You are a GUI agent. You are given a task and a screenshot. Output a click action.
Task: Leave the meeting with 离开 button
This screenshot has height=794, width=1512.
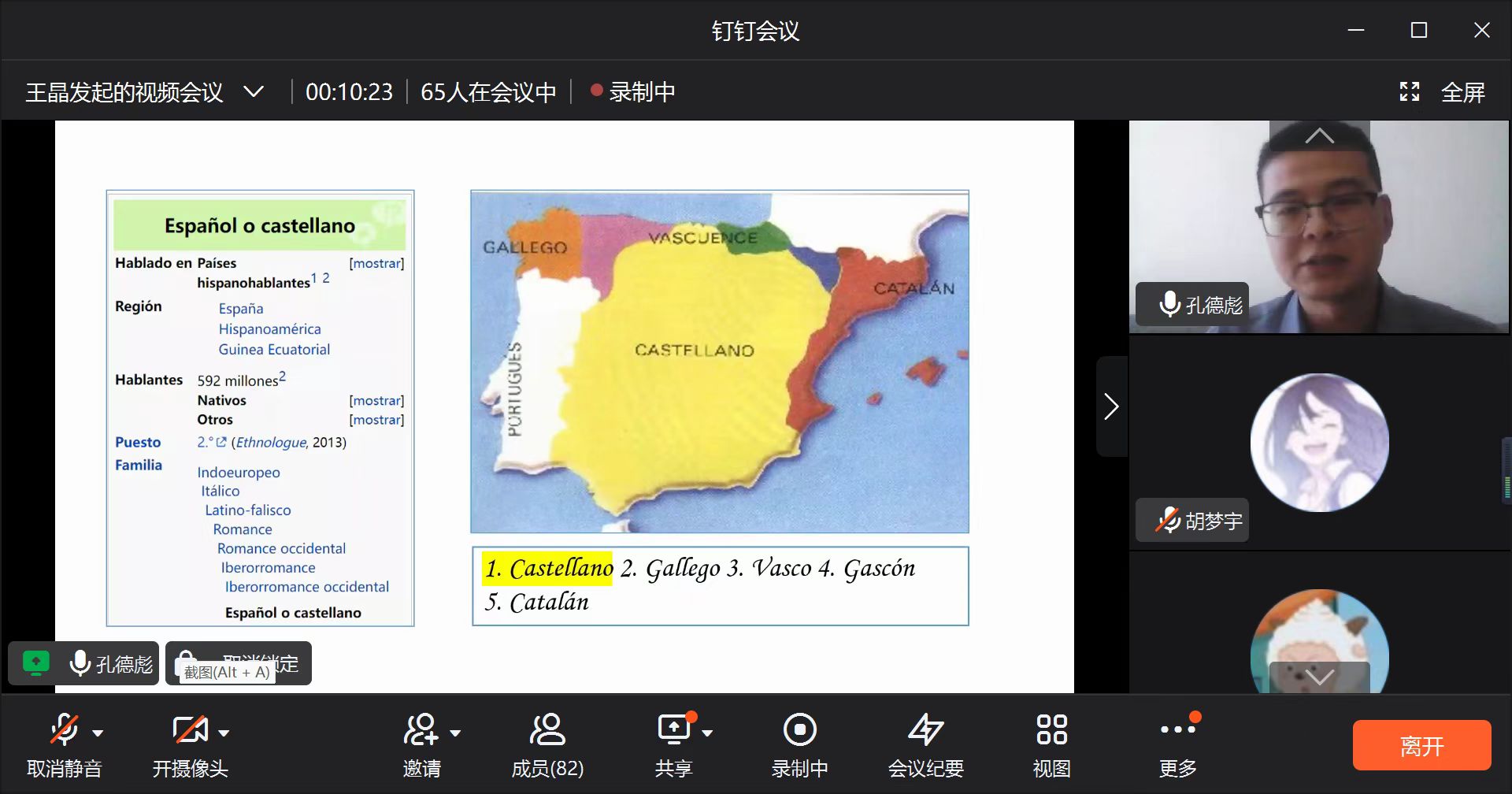point(1421,745)
